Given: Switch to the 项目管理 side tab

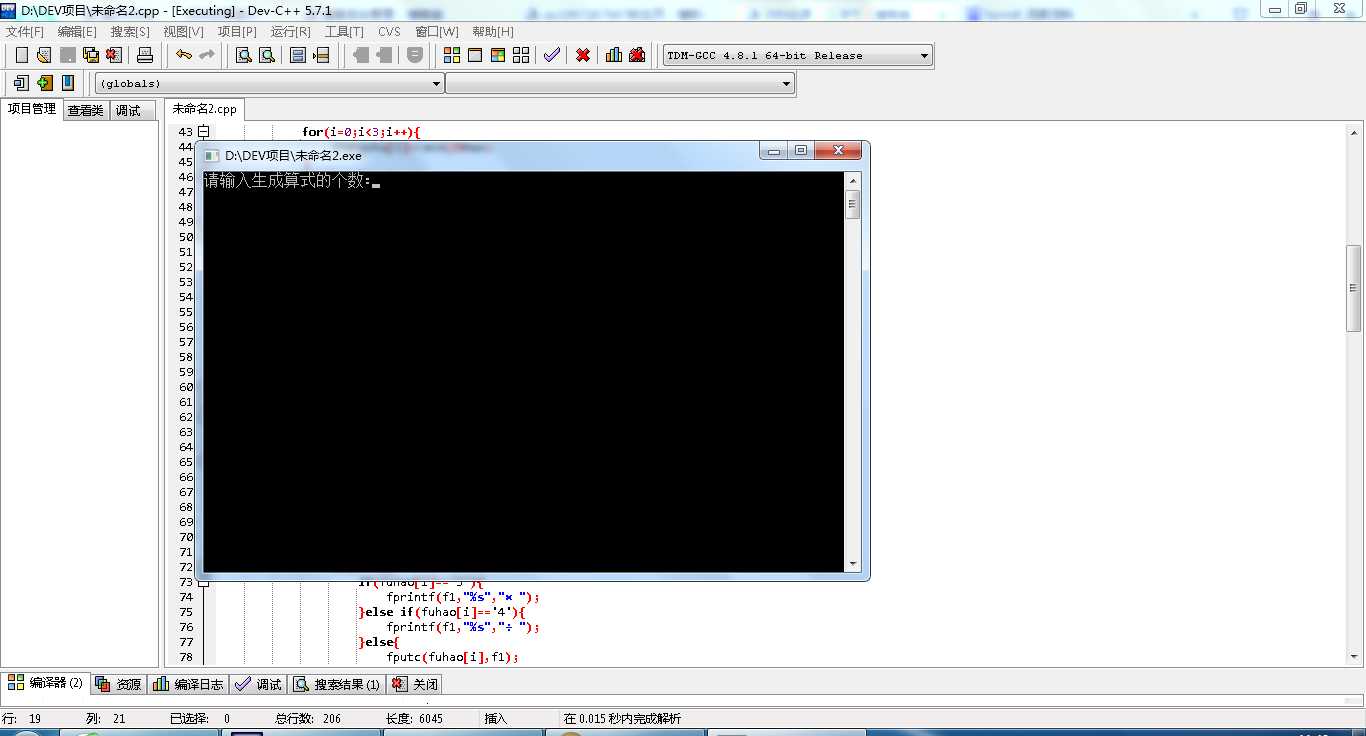Looking at the screenshot, I should coord(32,109).
